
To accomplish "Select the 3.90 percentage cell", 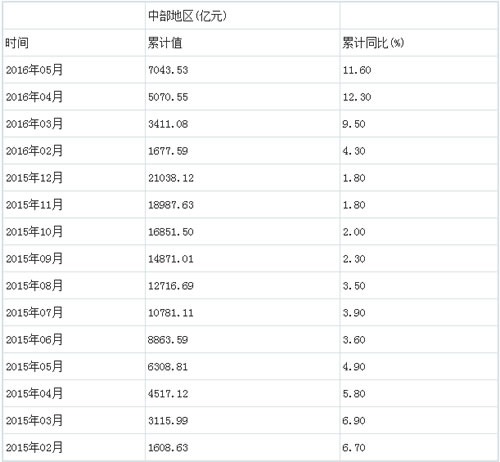I will coord(354,313).
